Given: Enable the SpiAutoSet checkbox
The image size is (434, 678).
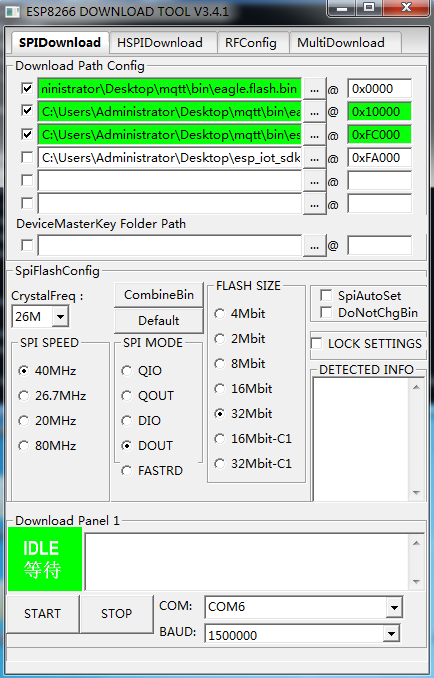Looking at the screenshot, I should [326, 296].
